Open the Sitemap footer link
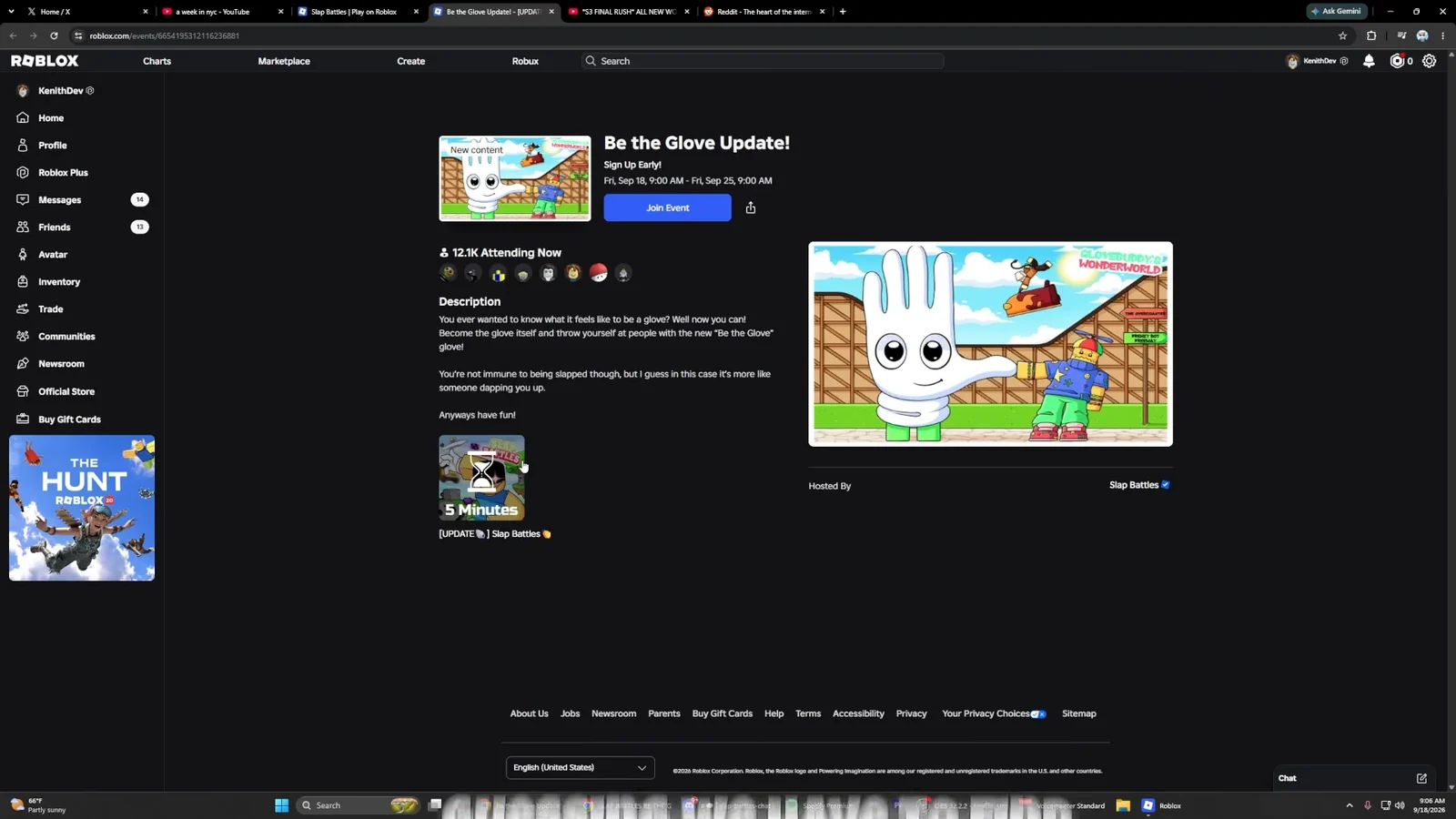This screenshot has height=819, width=1456. (1078, 713)
